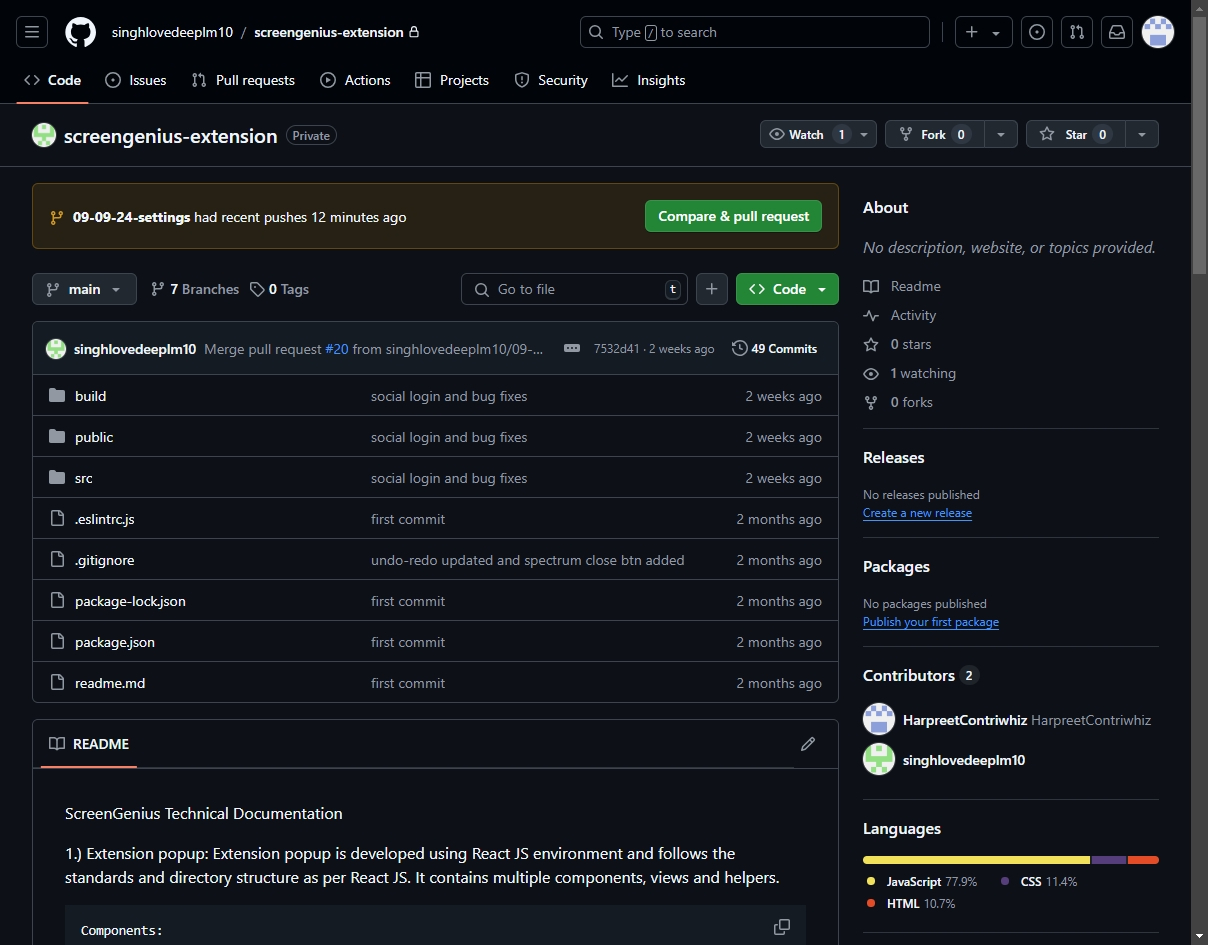Click the readme.md file icon
Viewport: 1208px width, 945px height.
coord(57,683)
